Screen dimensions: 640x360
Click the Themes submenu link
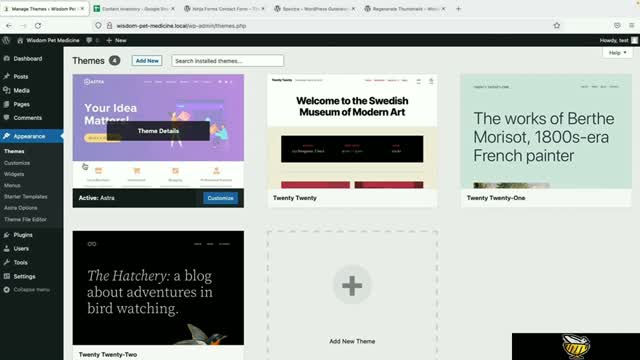[x=14, y=151]
